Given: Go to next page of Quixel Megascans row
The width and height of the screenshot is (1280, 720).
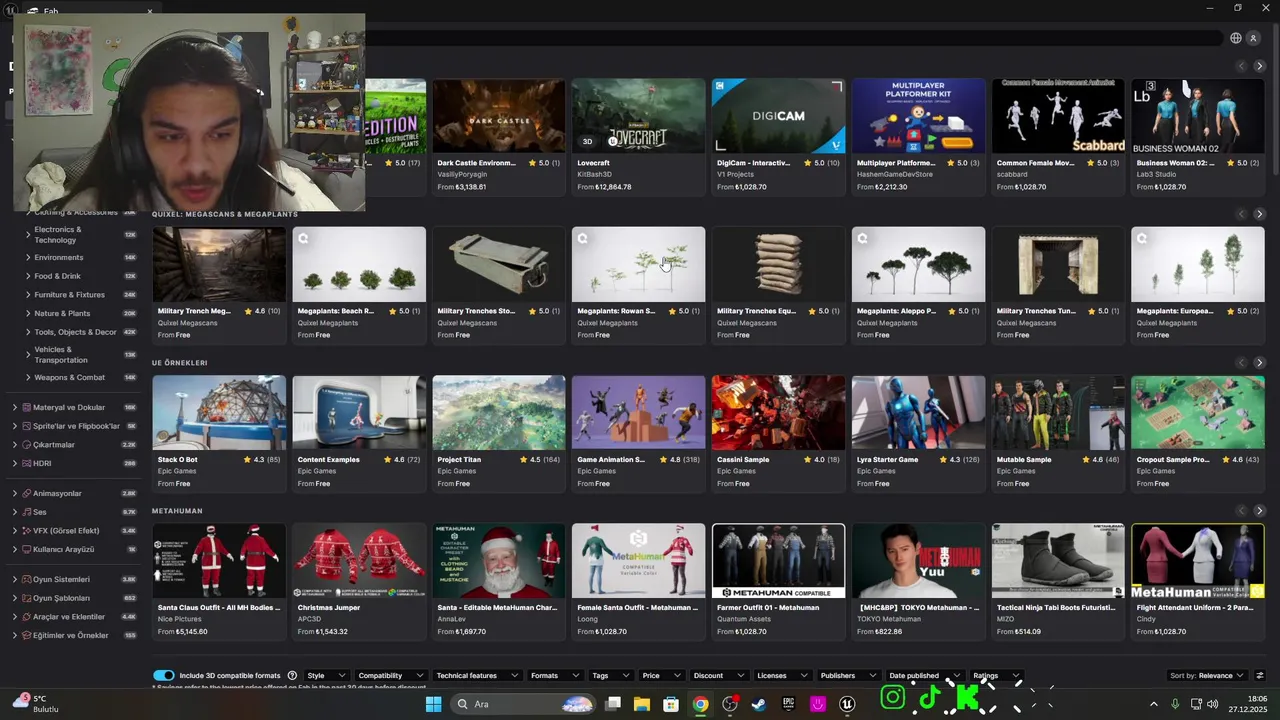Looking at the screenshot, I should pyautogui.click(x=1259, y=214).
